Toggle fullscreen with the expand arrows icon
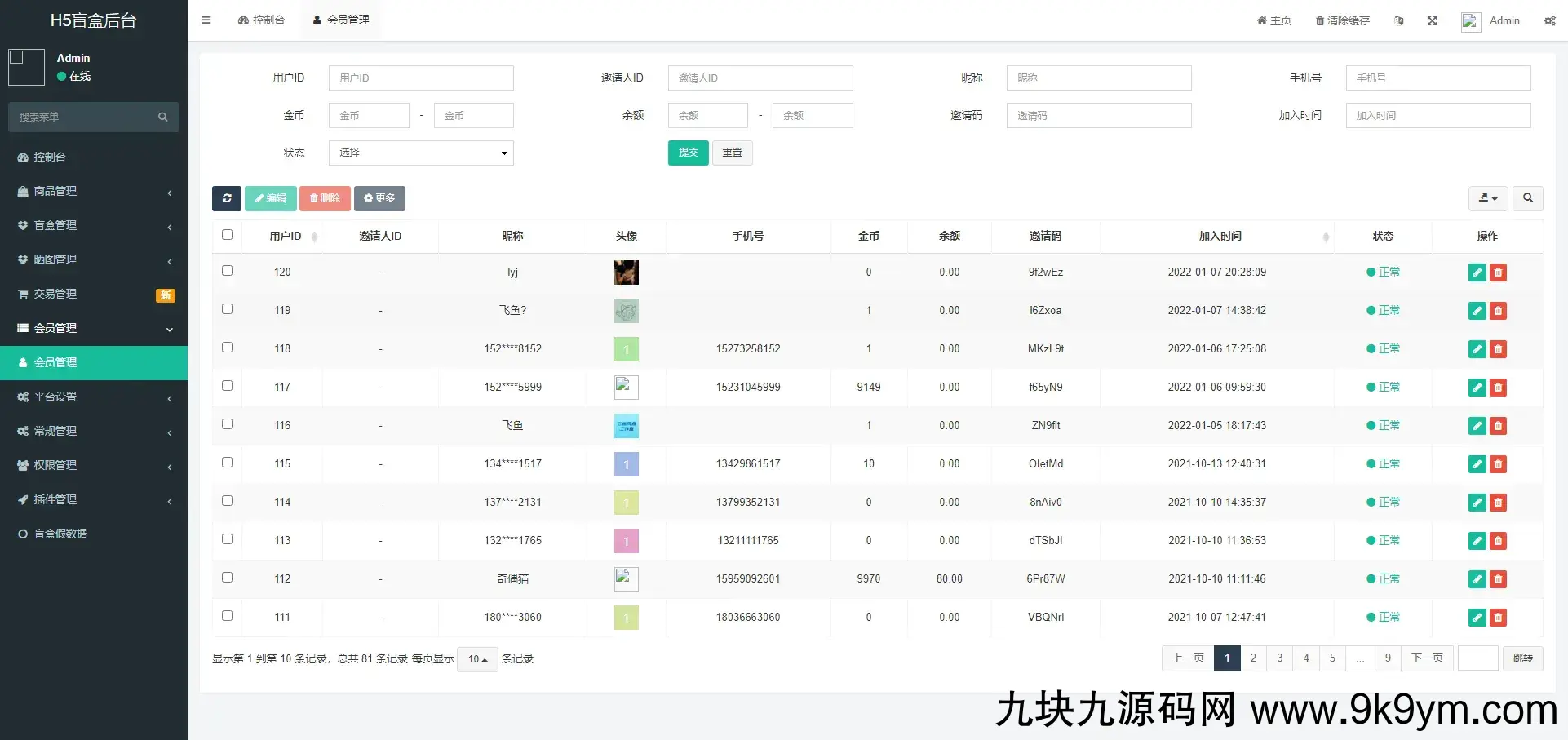This screenshot has height=740, width=1568. click(x=1433, y=20)
